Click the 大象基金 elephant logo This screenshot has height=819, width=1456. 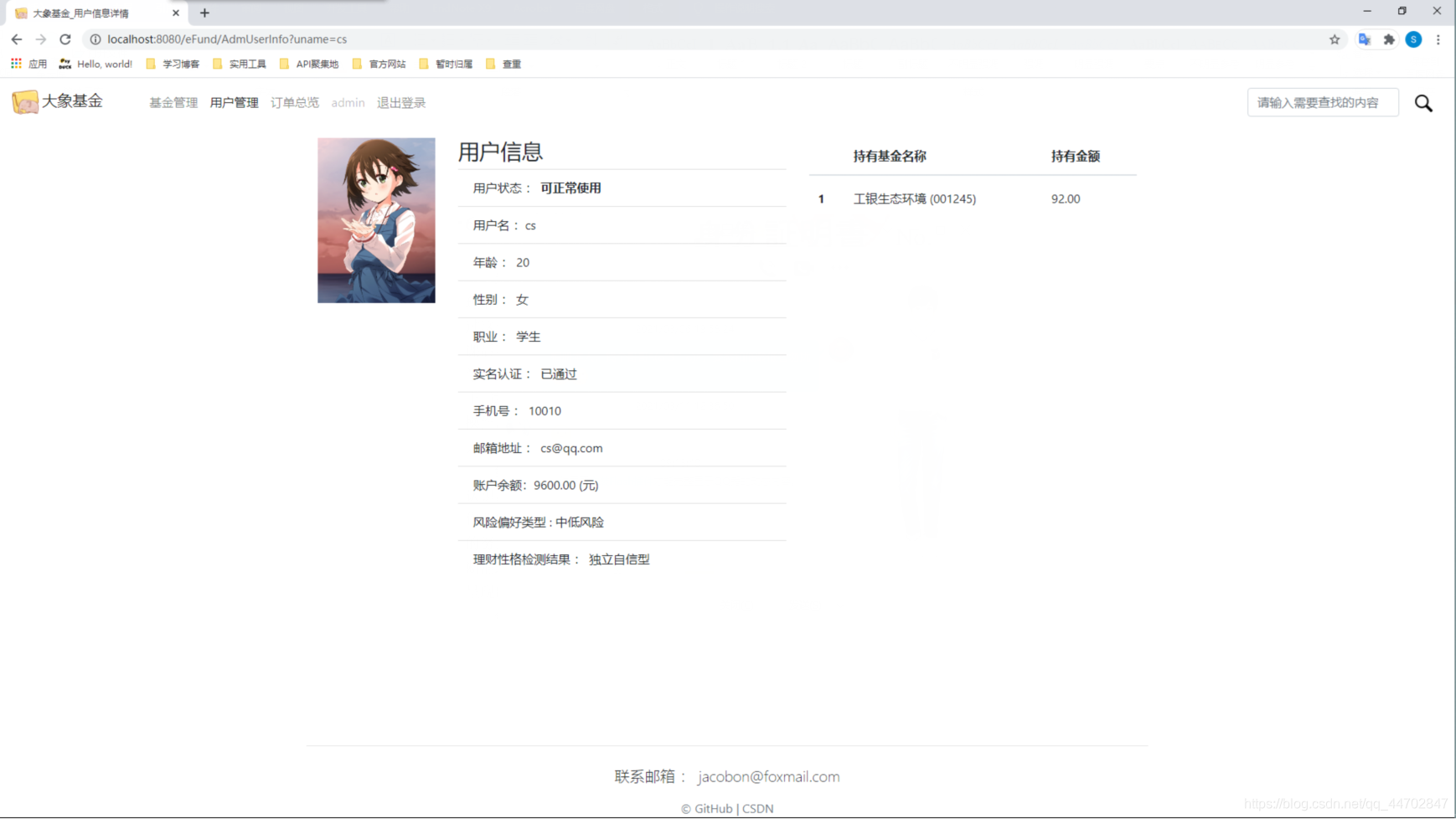click(25, 101)
